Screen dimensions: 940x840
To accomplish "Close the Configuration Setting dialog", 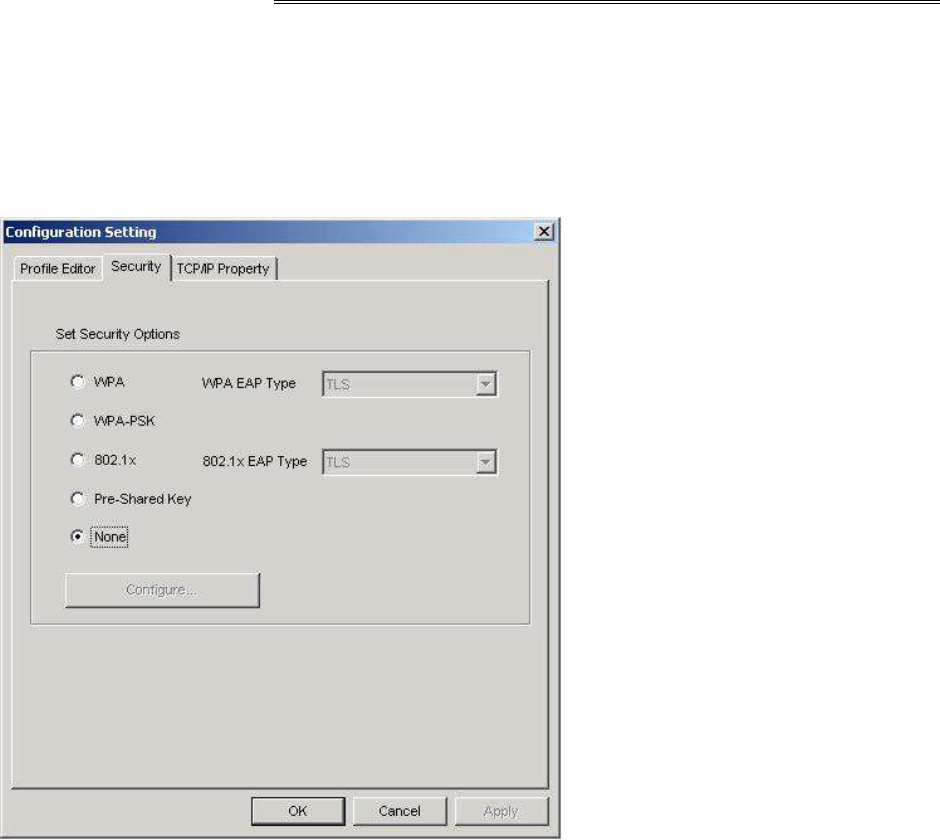I will click(544, 231).
